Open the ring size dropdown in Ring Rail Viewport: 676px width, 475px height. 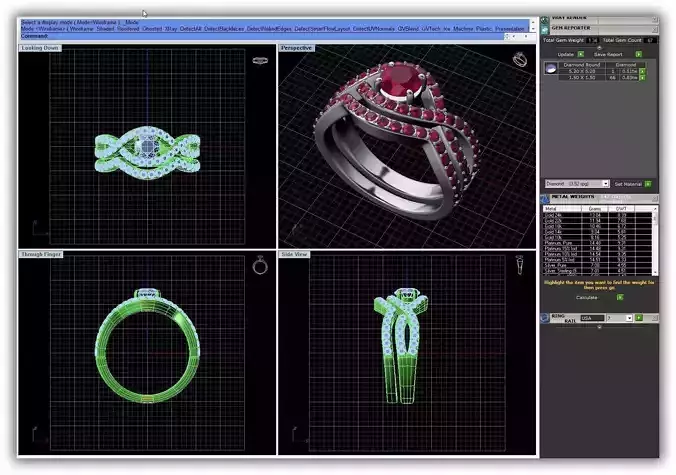point(629,318)
